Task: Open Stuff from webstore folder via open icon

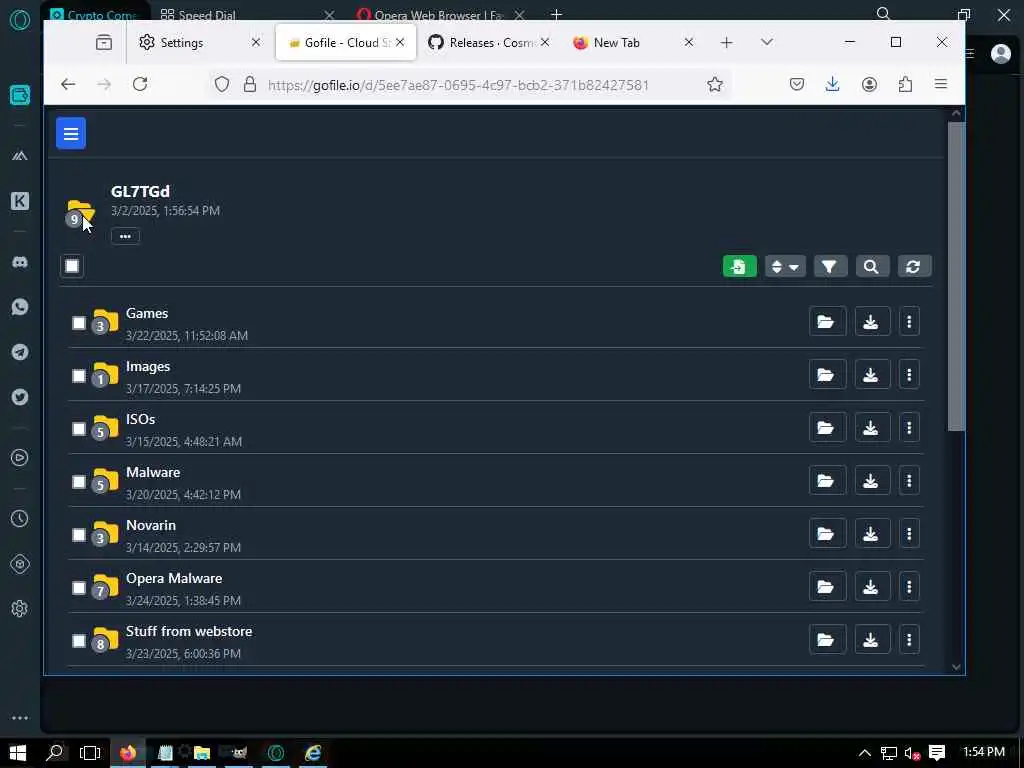Action: pos(827,639)
